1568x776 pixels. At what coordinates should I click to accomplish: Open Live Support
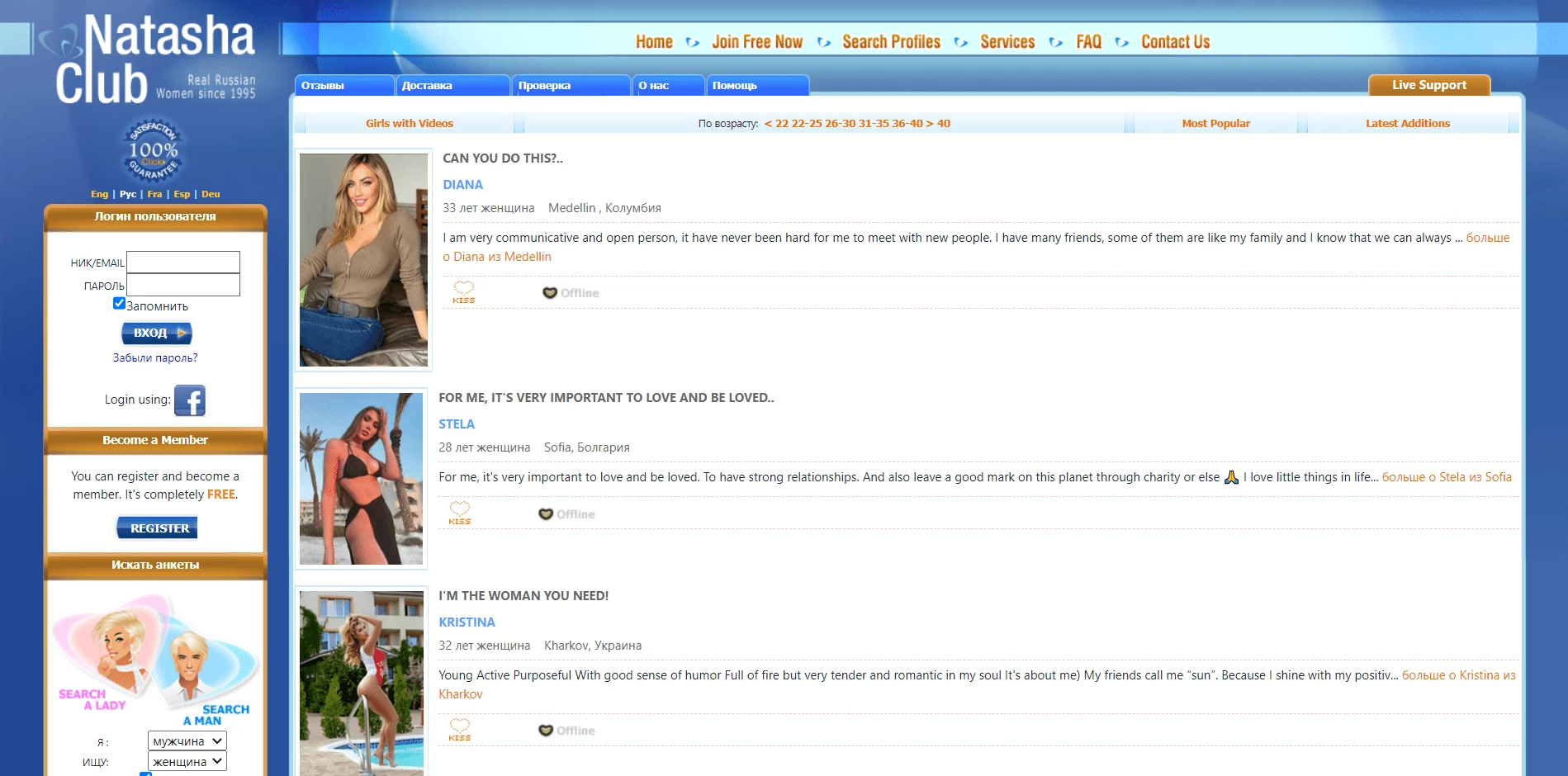click(1429, 85)
